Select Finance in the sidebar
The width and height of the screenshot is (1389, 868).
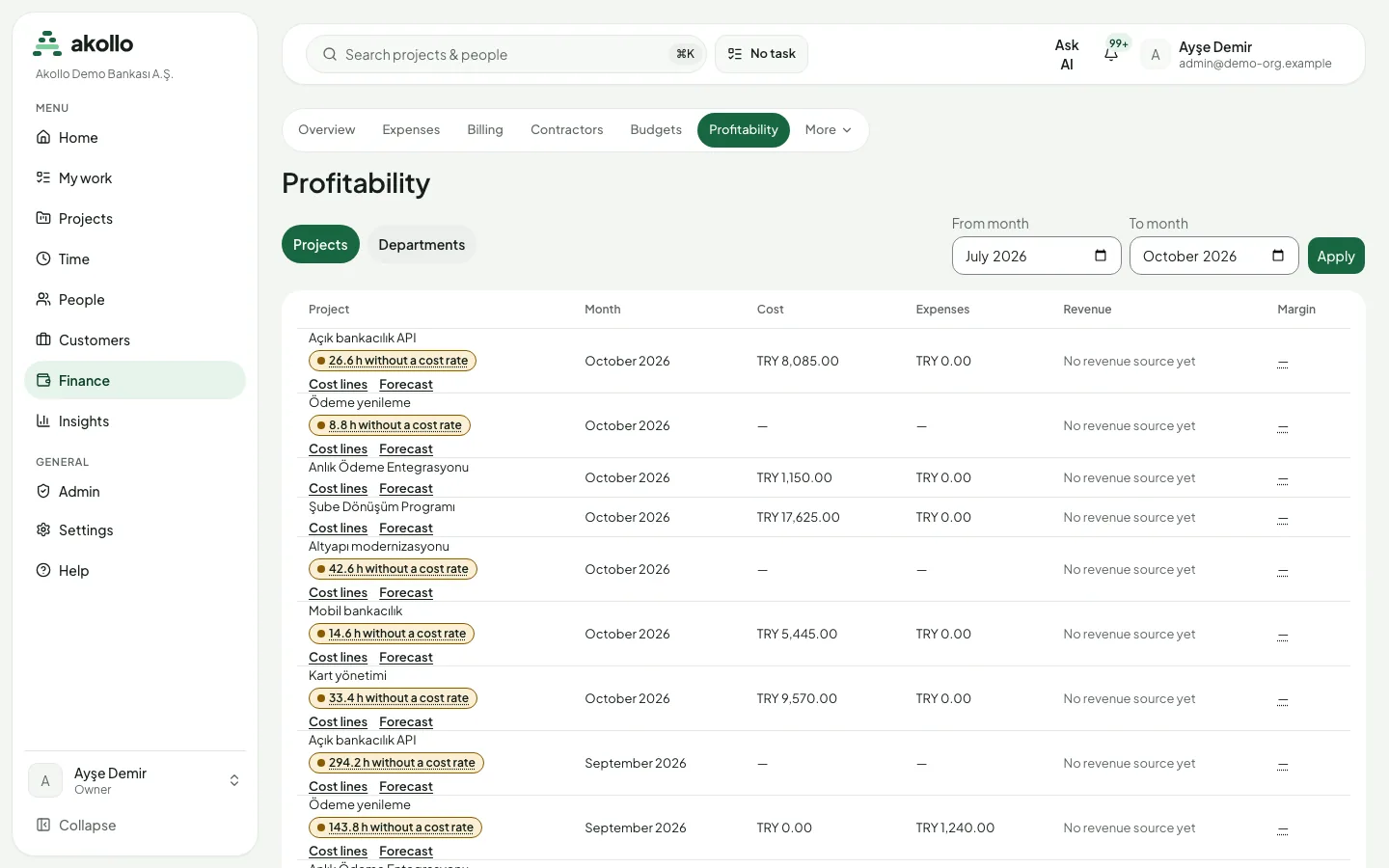(x=135, y=381)
